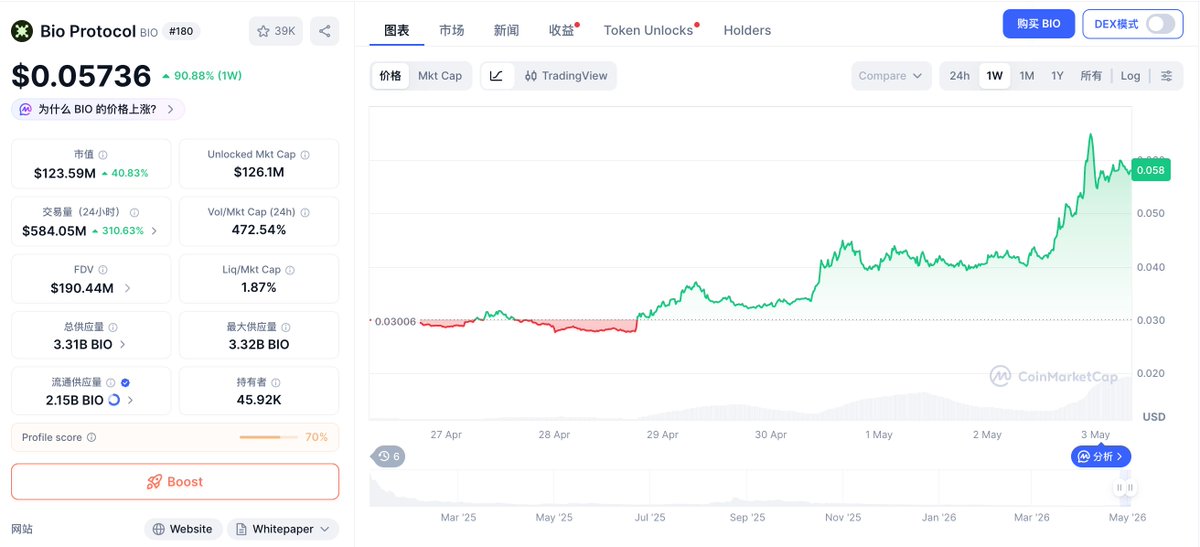Viewport: 1200px width, 547px height.
Task: Click the info icon beside Unlocked Mkt Cap
Action: pos(305,155)
